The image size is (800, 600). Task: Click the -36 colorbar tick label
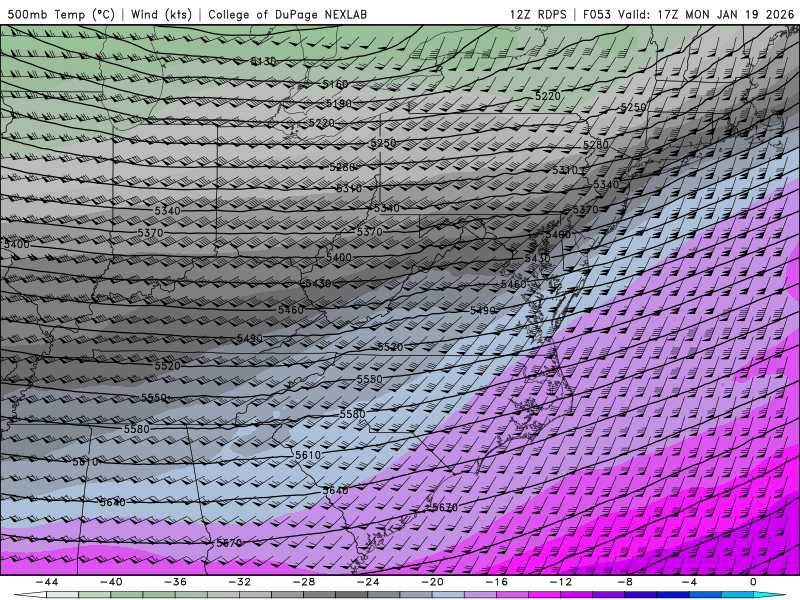click(175, 582)
